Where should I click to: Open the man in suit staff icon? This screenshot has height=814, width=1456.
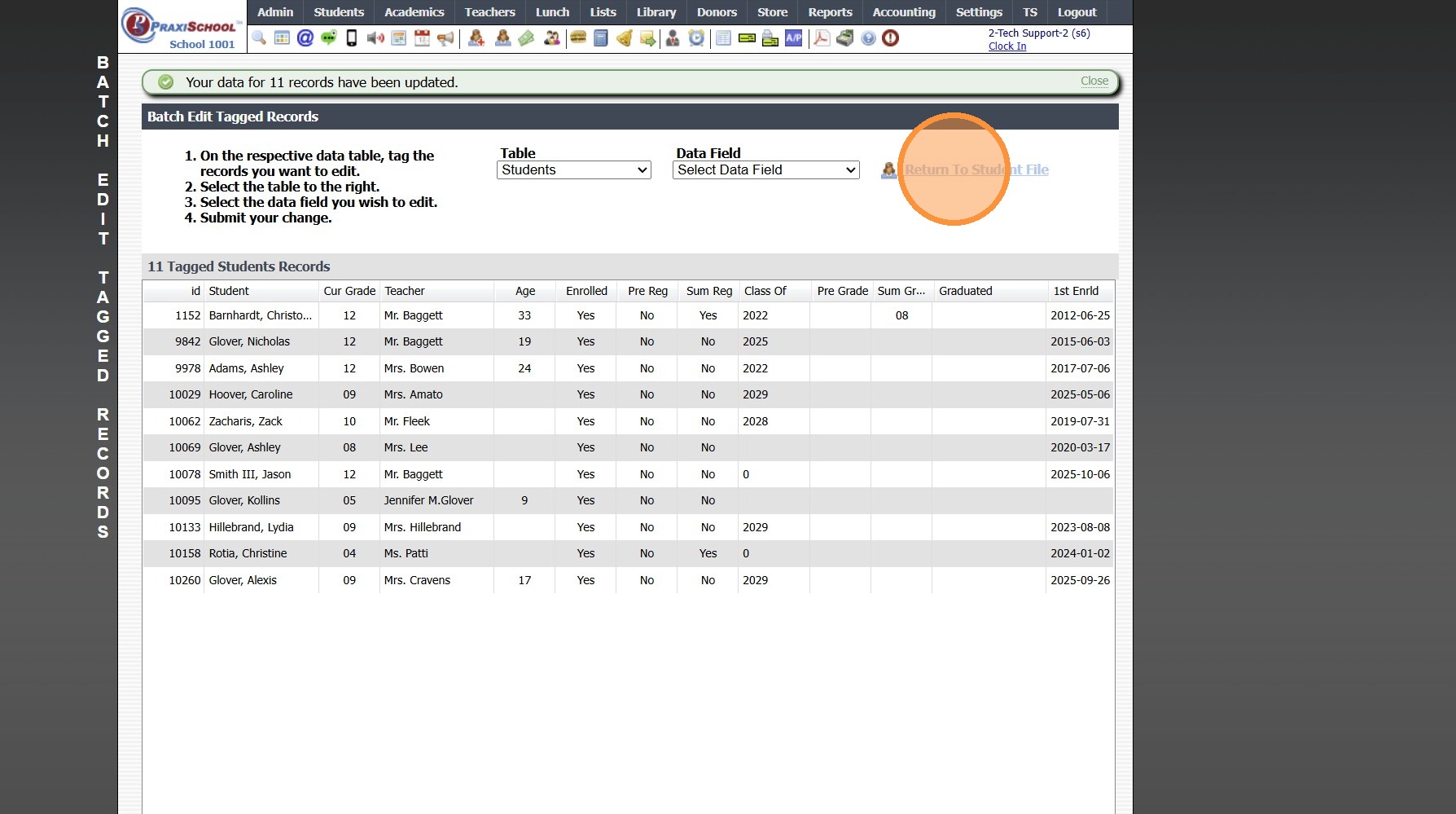click(673, 38)
